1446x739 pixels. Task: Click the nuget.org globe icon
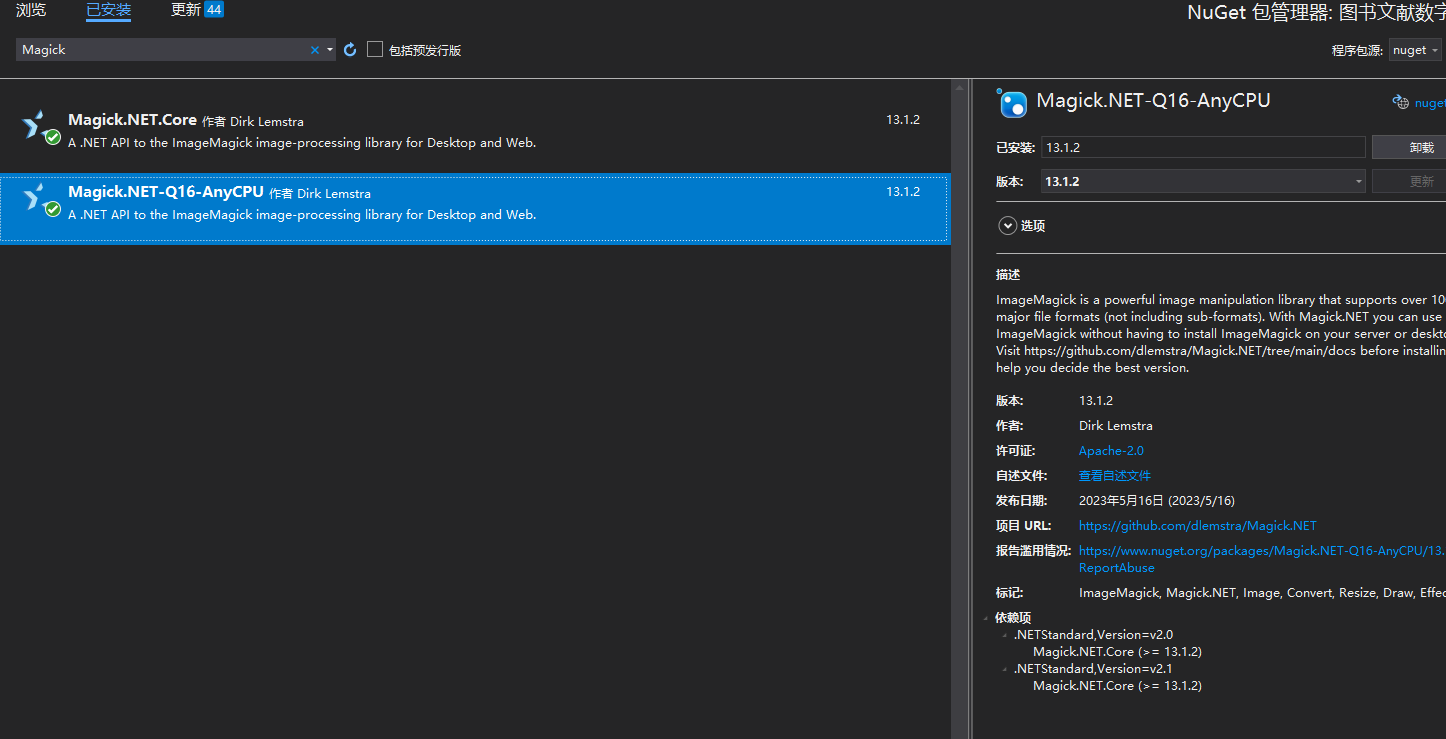(1401, 102)
